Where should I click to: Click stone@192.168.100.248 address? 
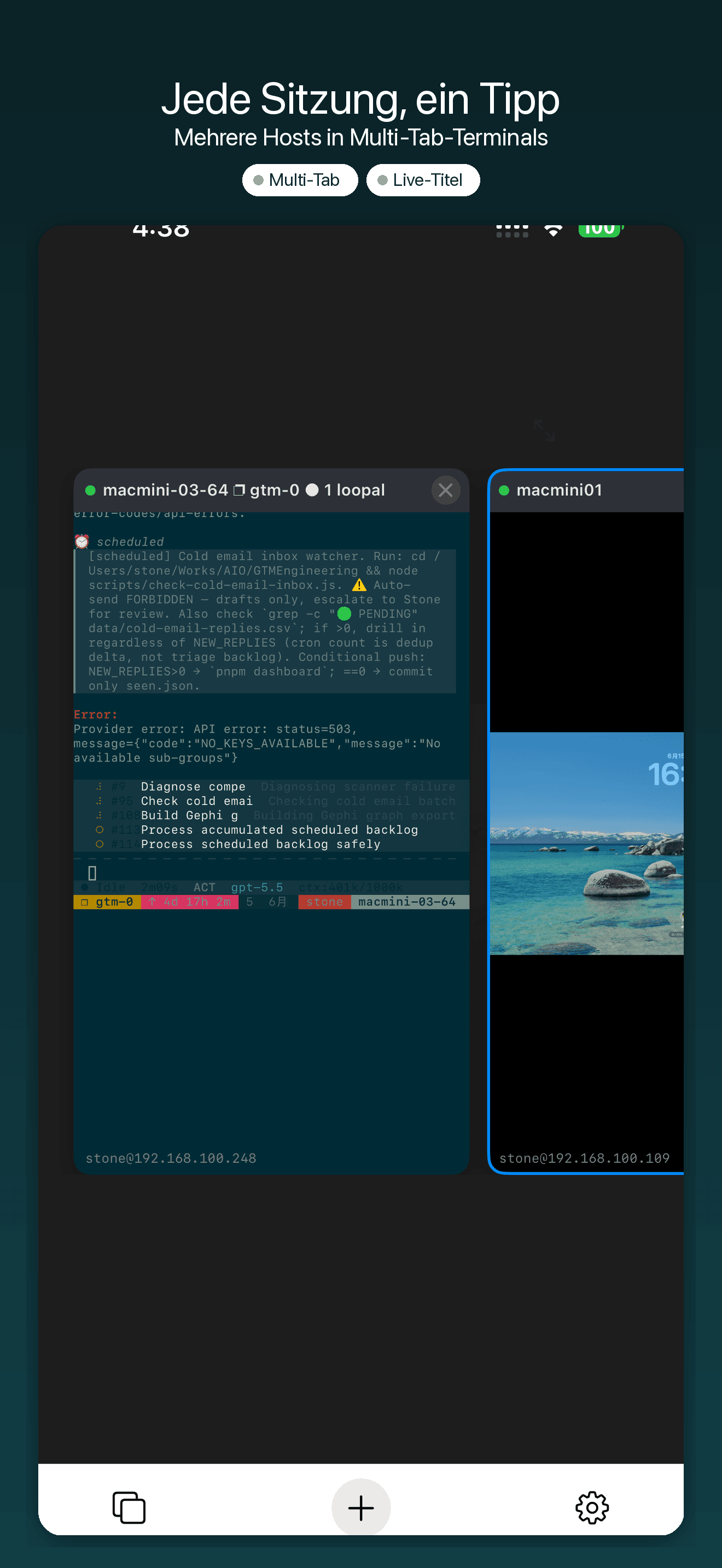coord(171,1159)
